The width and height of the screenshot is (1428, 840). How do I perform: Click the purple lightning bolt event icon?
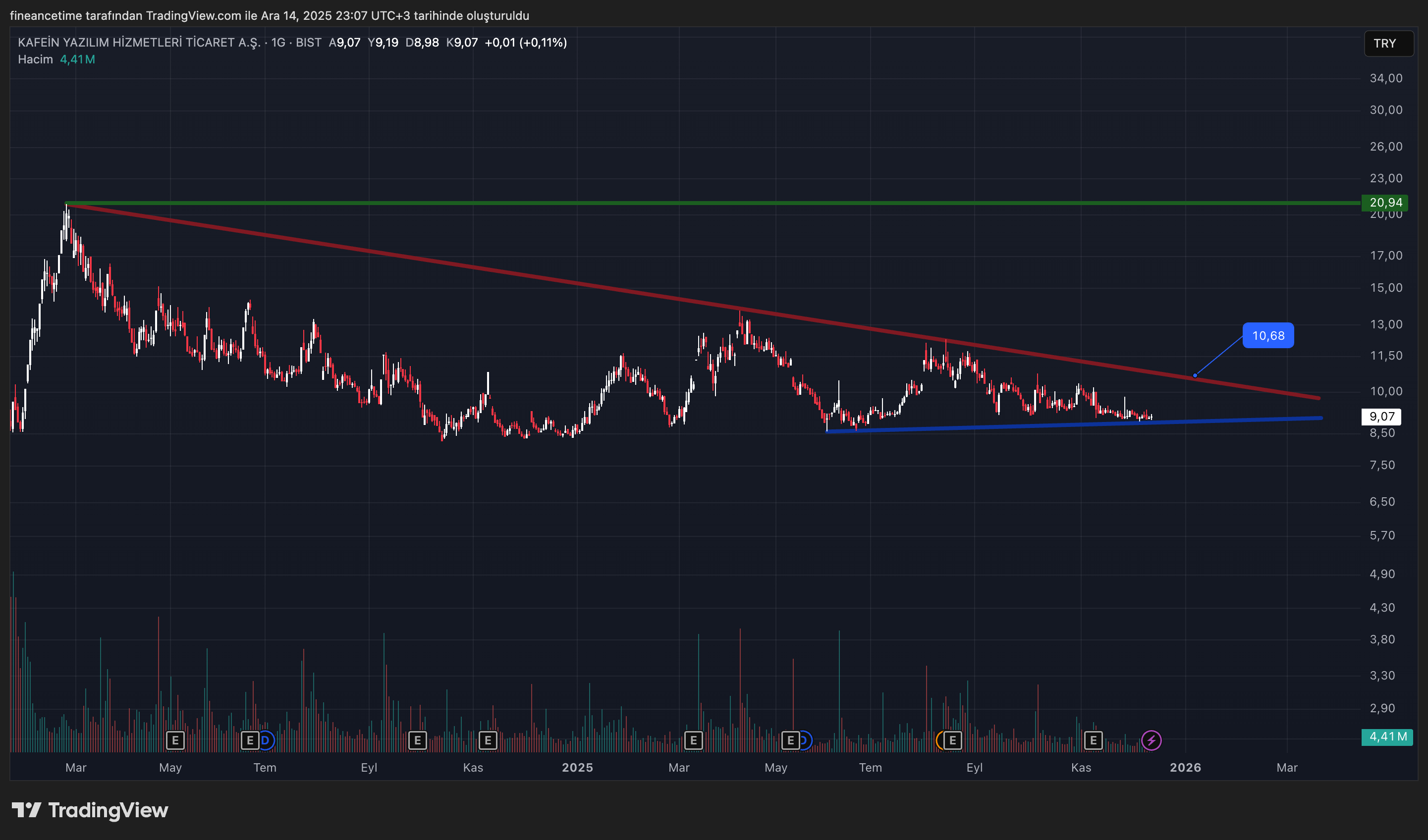coord(1151,740)
